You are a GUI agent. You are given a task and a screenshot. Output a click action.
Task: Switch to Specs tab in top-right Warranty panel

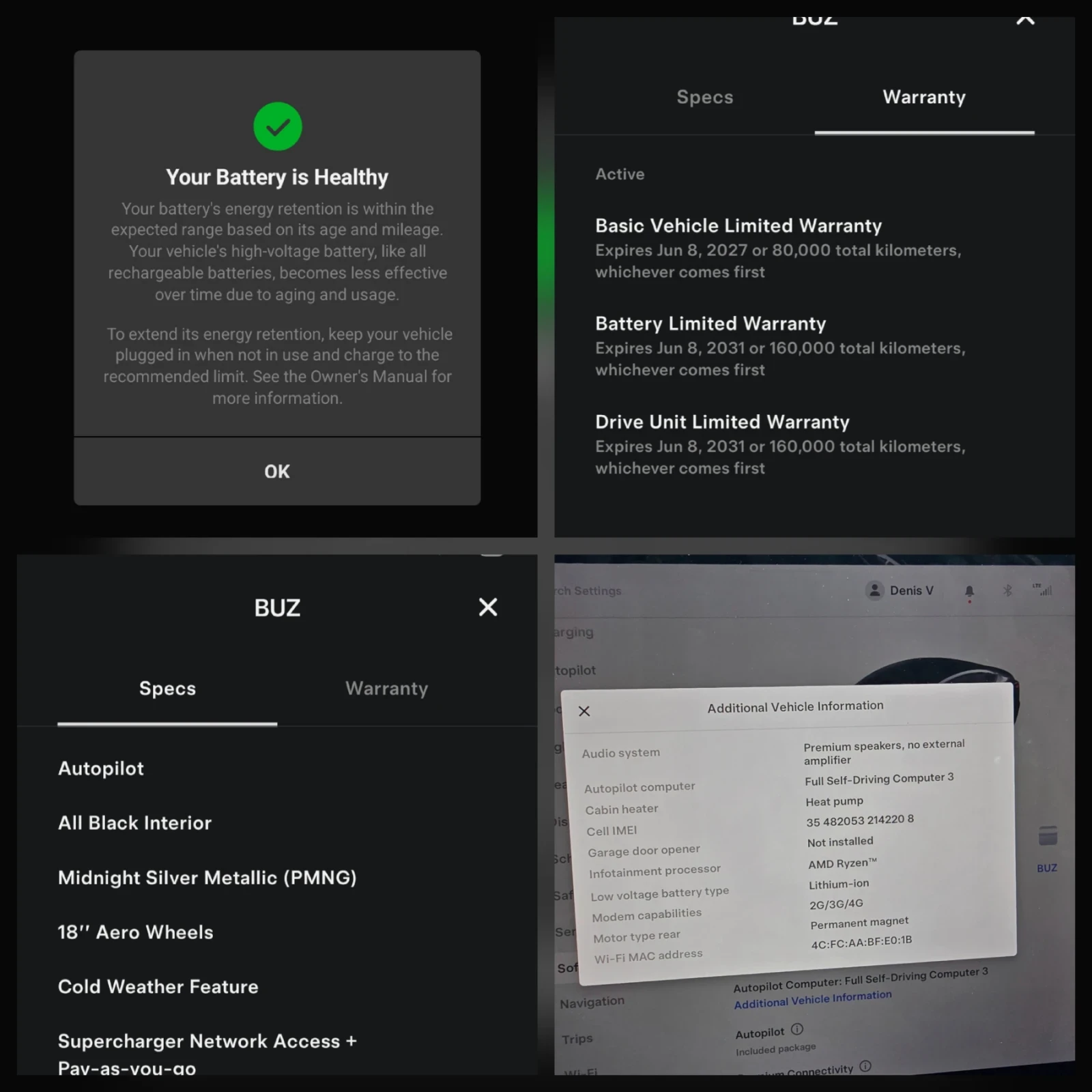click(705, 97)
